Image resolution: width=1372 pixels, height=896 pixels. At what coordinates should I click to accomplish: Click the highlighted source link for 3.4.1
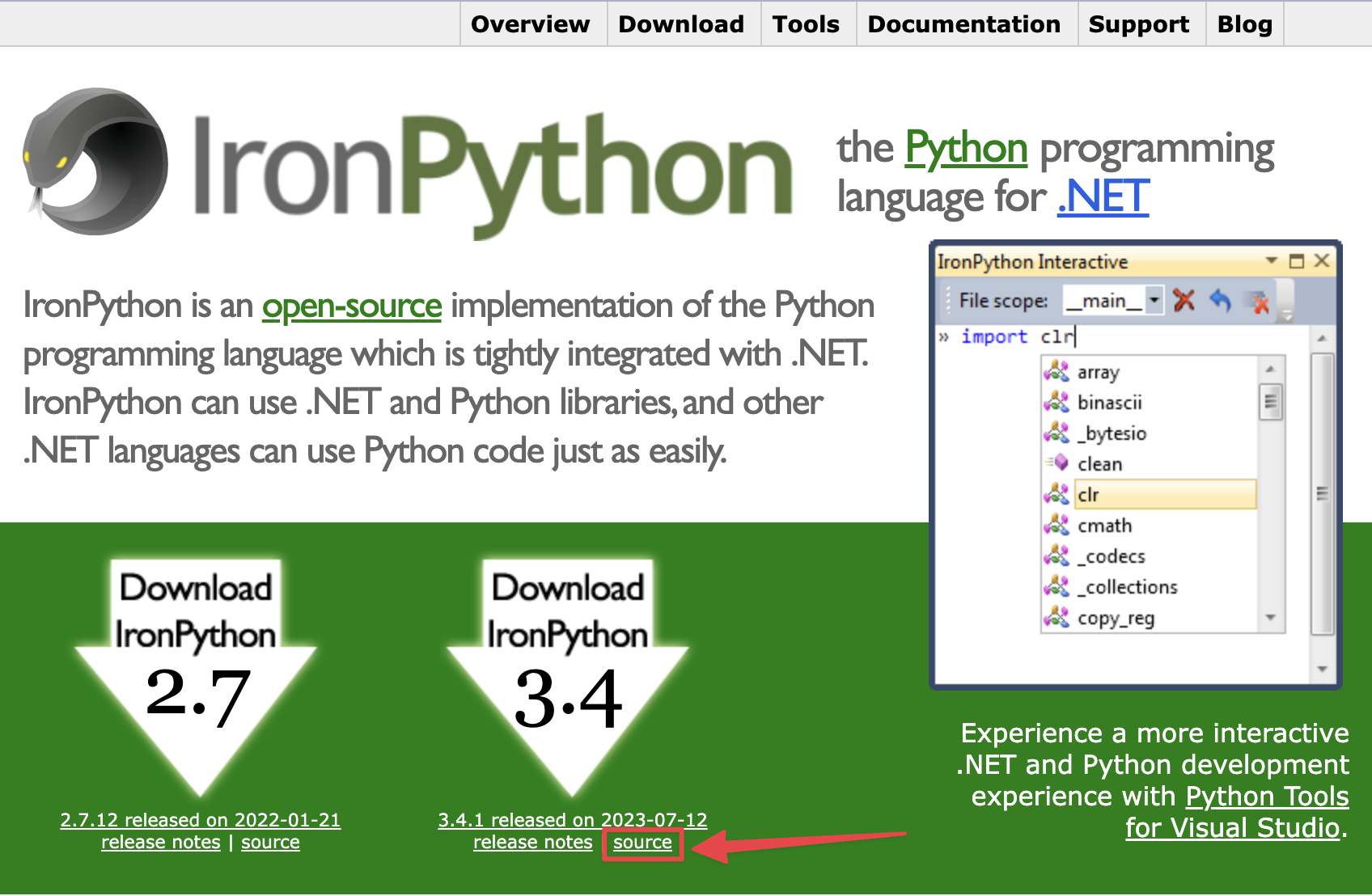point(642,842)
